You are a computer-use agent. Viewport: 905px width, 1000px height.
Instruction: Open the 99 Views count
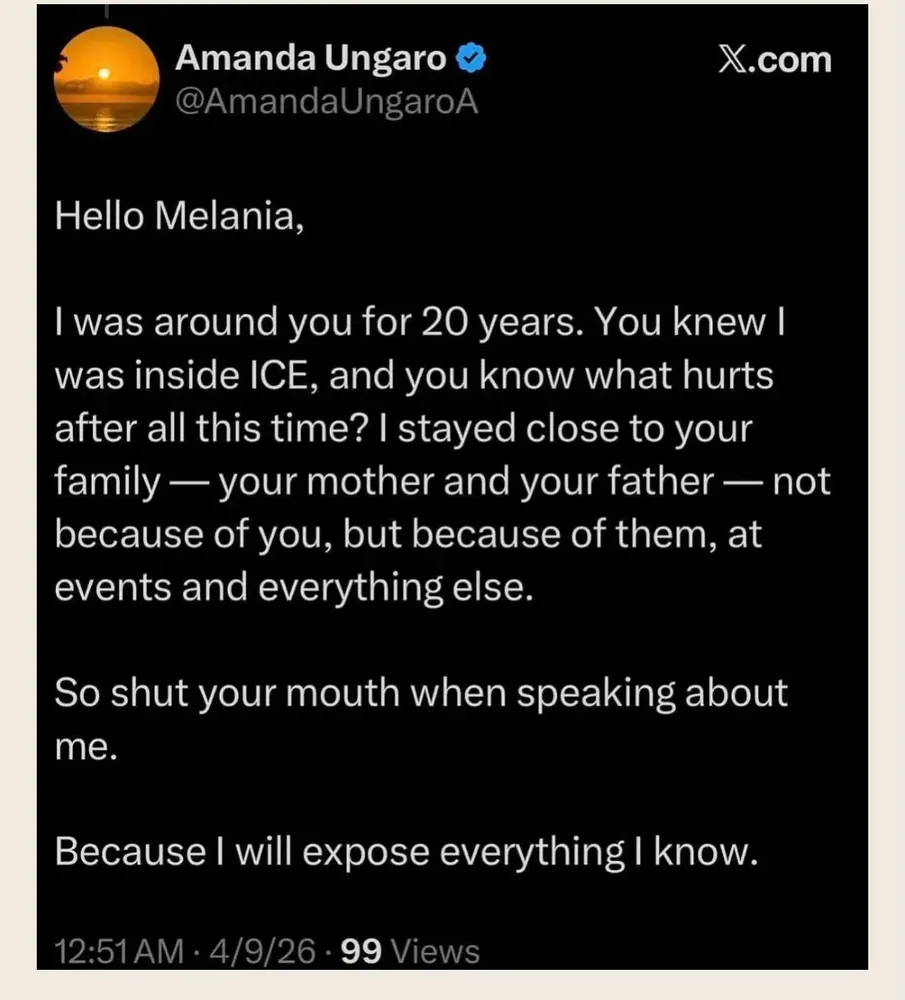[x=410, y=951]
